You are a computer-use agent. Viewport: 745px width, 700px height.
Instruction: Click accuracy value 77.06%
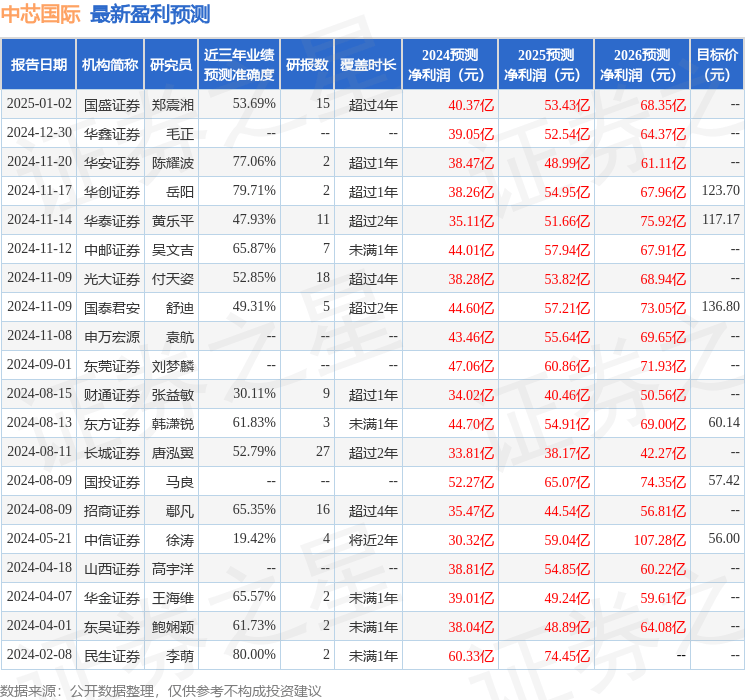click(x=254, y=161)
